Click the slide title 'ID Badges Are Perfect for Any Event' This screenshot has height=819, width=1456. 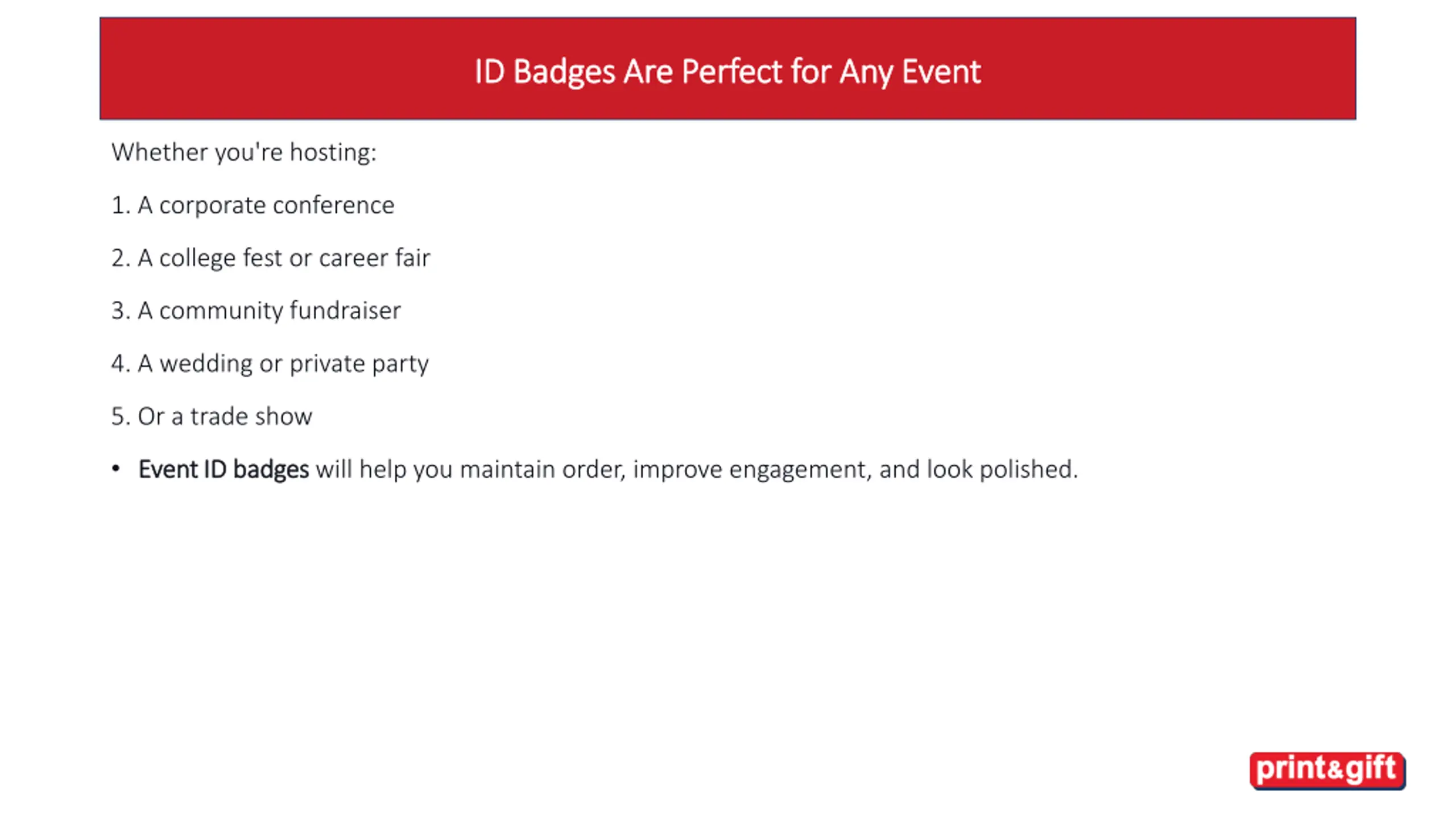727,72
